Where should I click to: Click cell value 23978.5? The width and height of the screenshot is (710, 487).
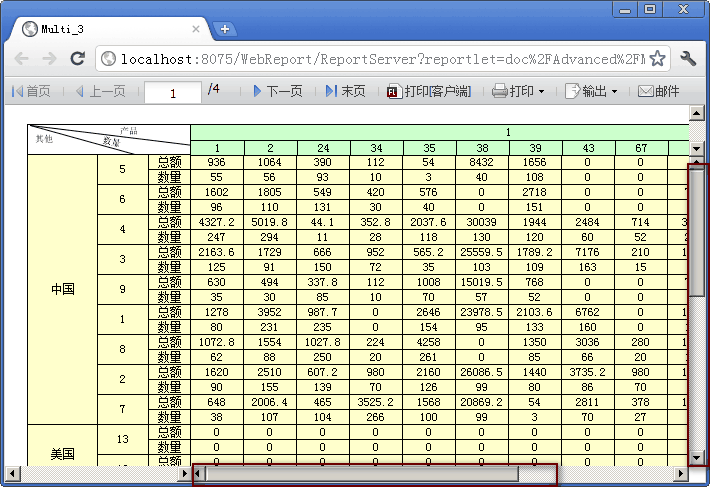[x=481, y=312]
